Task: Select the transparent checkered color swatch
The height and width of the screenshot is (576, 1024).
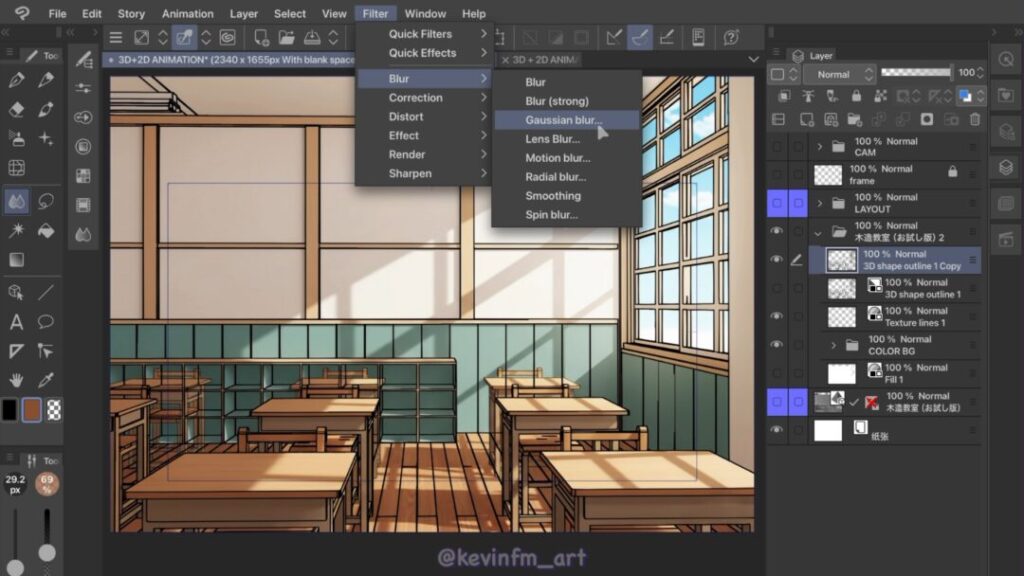Action: pyautogui.click(x=54, y=410)
